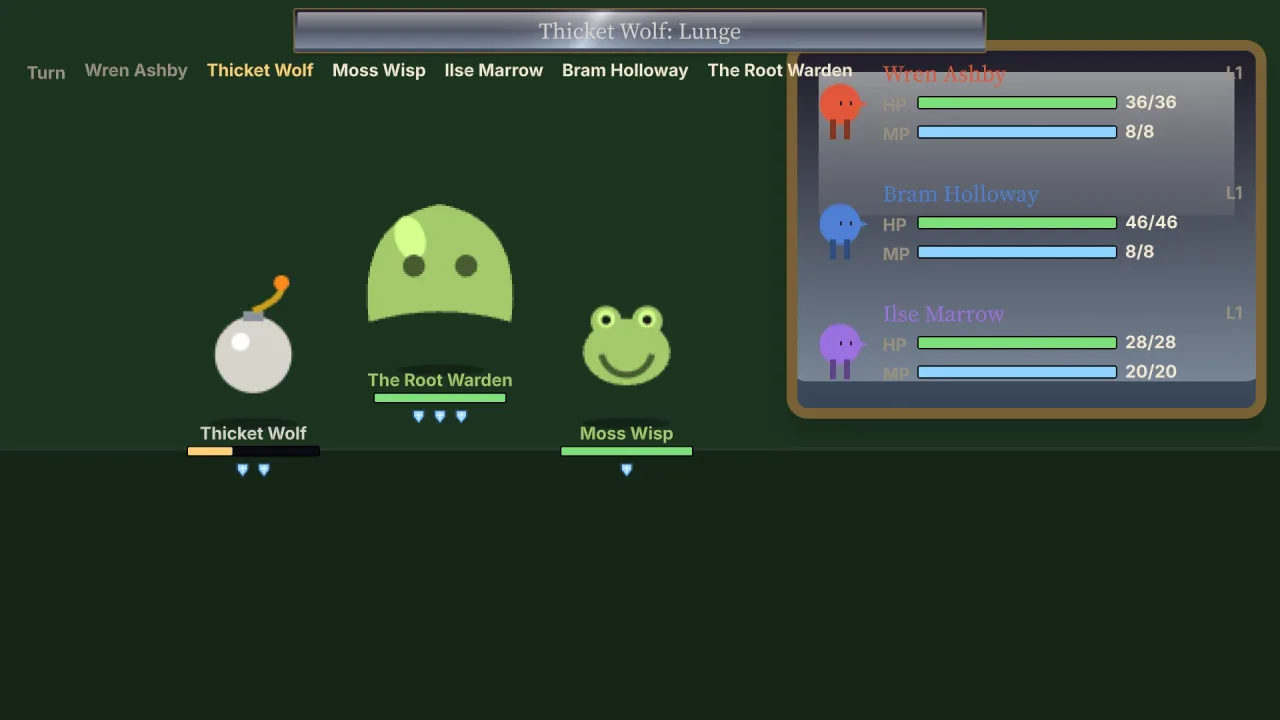1280x720 pixels.
Task: Click Ilse Marrow's purple character portrait
Action: pyautogui.click(x=840, y=351)
